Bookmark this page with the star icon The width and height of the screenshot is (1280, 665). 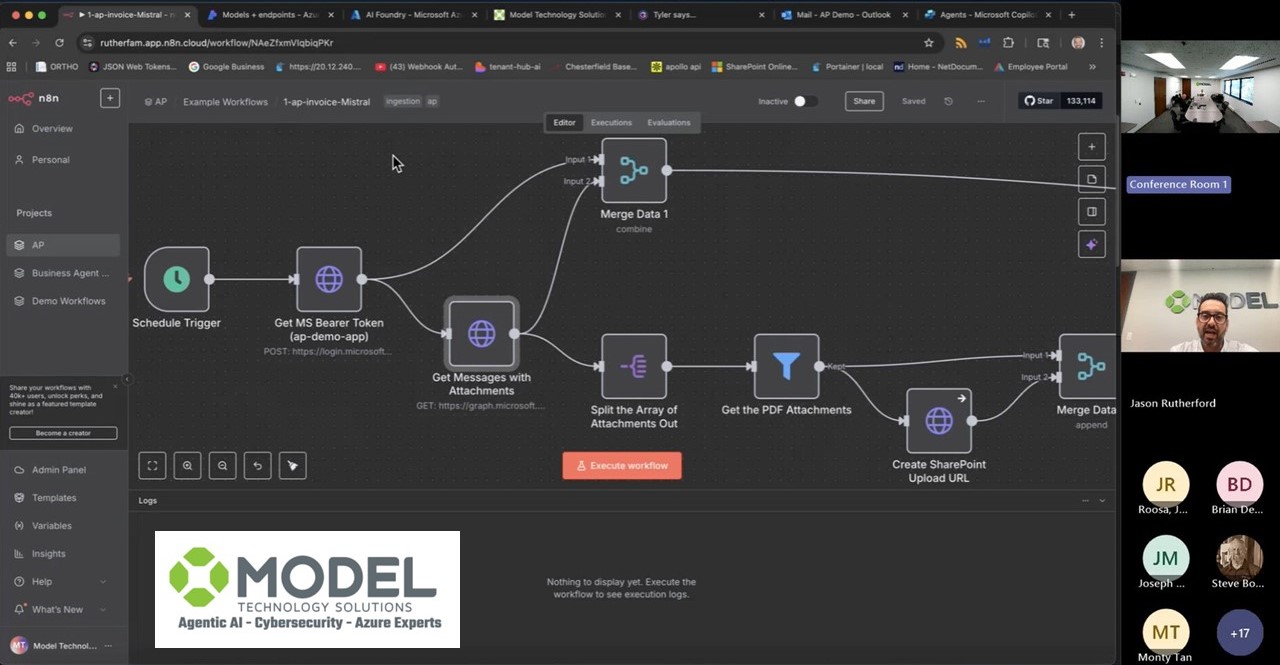click(929, 43)
